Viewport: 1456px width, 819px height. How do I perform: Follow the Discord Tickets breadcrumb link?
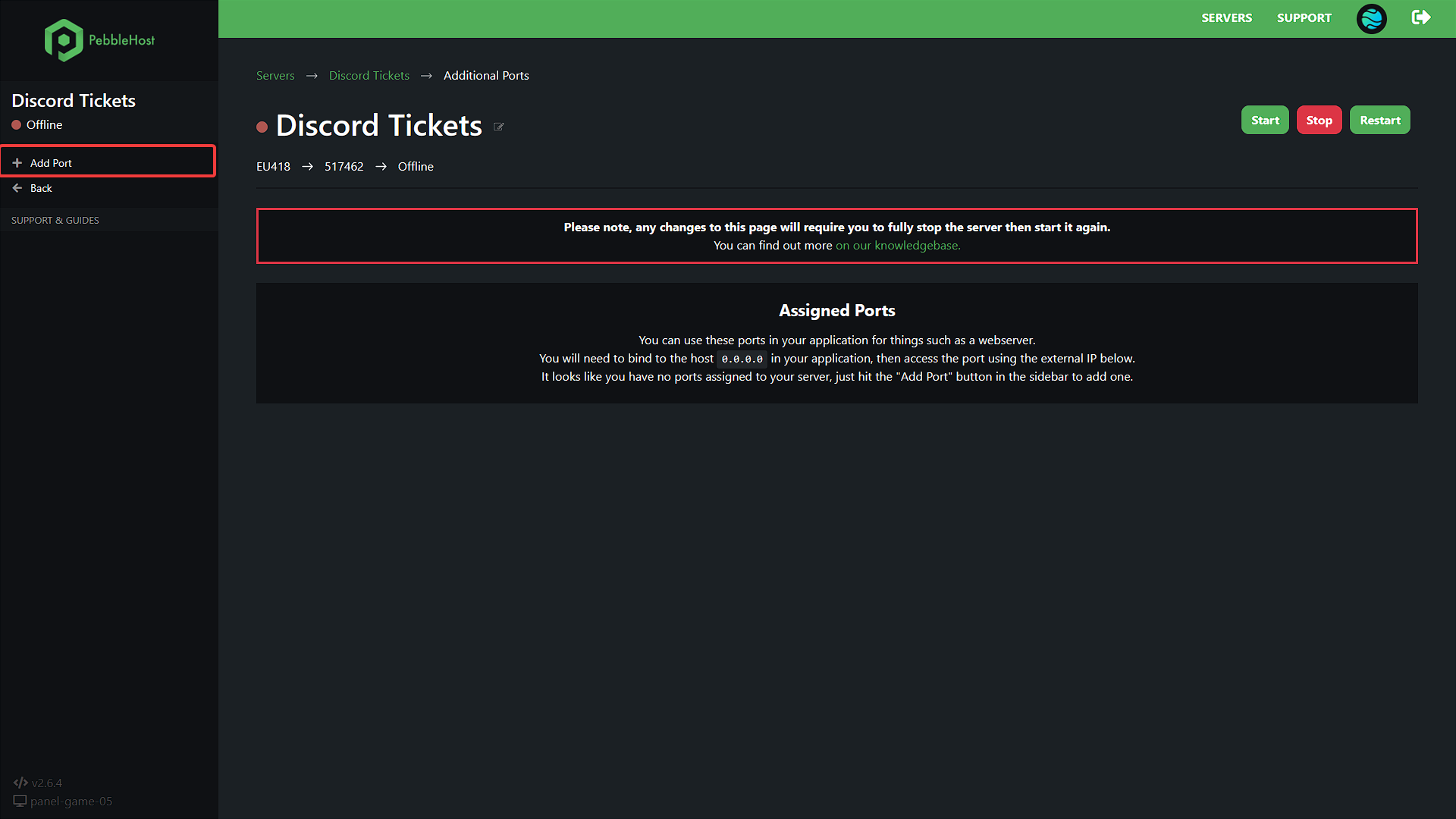pyautogui.click(x=369, y=76)
